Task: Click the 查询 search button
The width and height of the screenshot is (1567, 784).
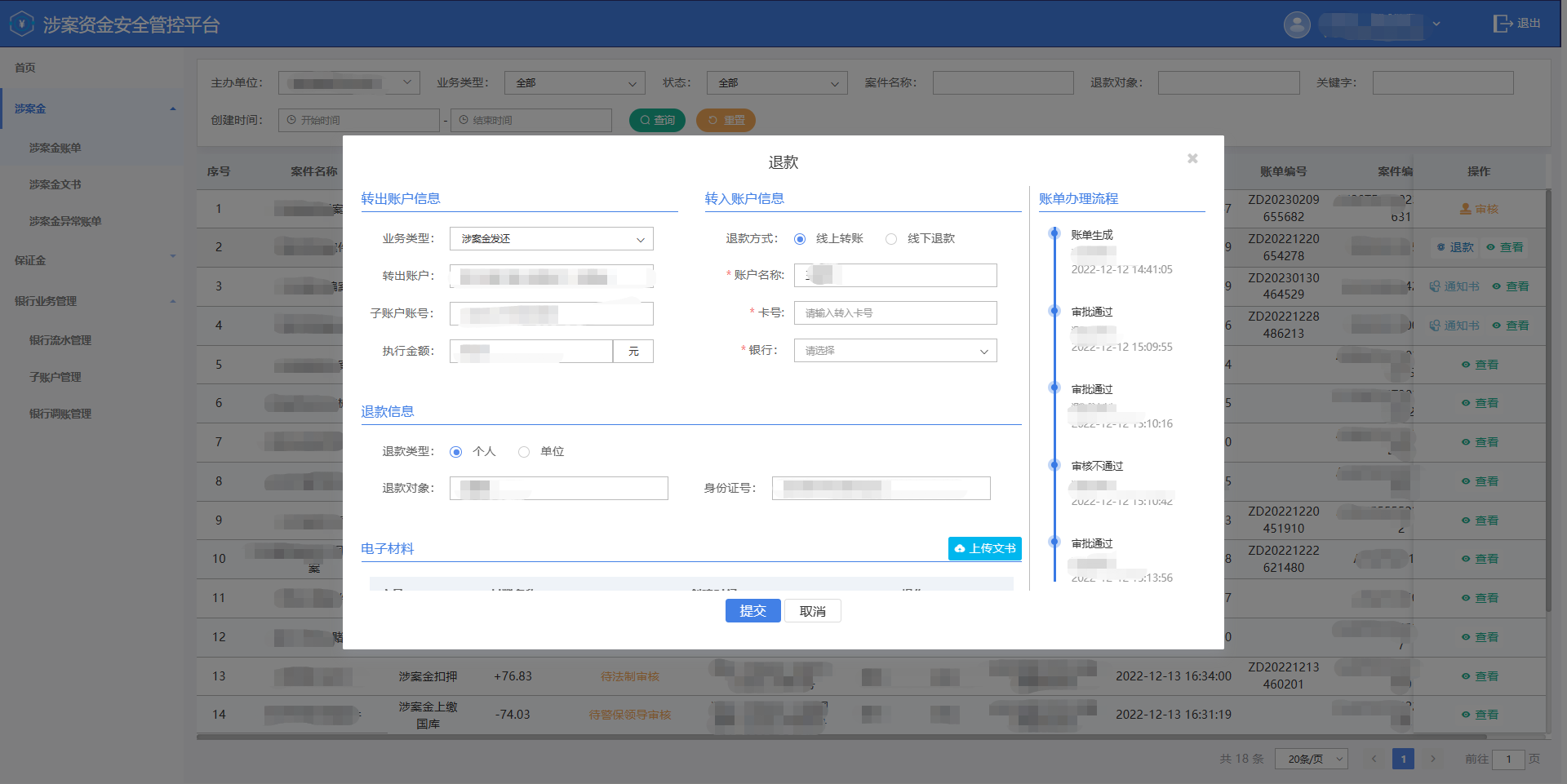Action: click(657, 120)
